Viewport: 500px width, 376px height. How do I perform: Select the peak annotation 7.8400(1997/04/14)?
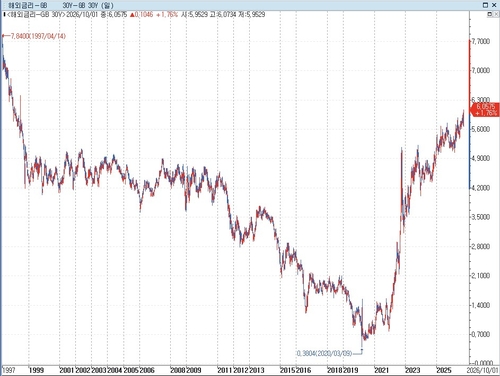(38, 36)
